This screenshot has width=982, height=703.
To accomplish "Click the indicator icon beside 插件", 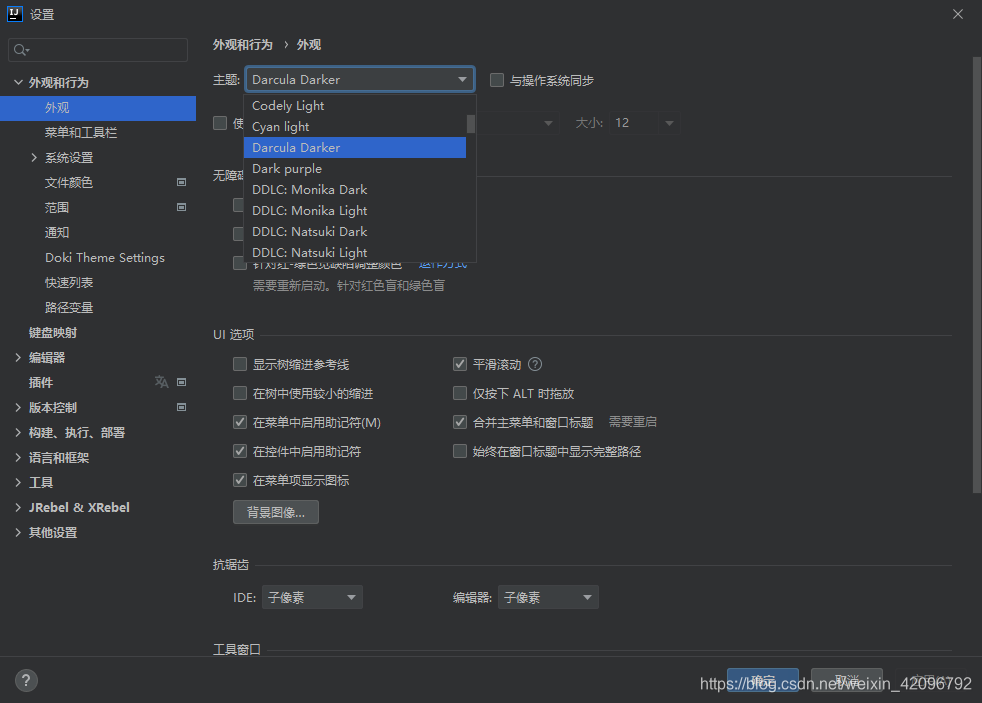I will [x=181, y=381].
